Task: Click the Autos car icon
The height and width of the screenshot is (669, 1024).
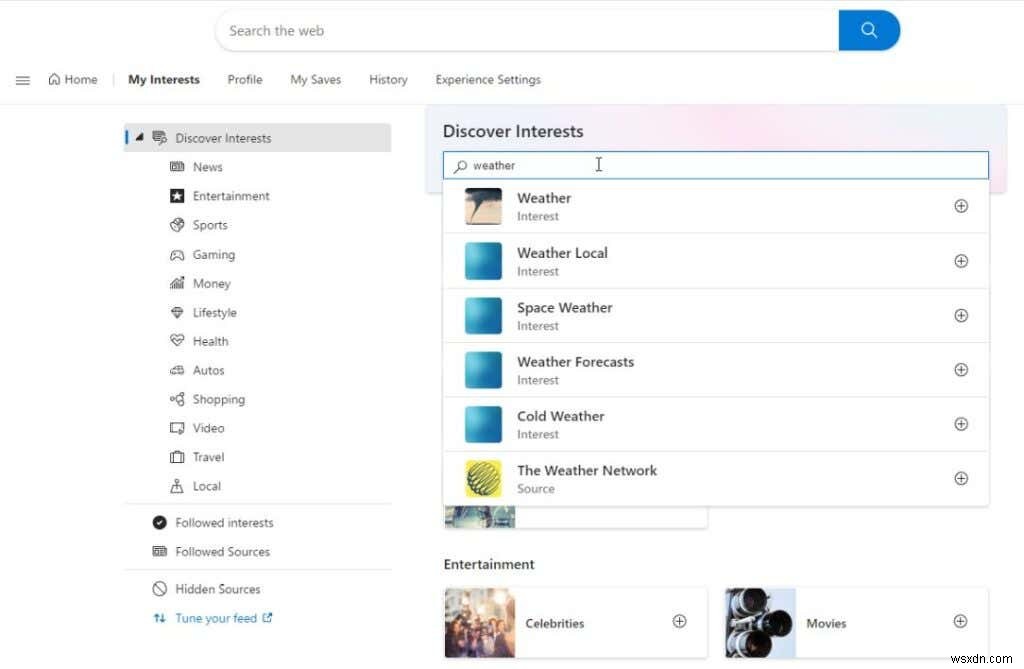Action: tap(177, 370)
